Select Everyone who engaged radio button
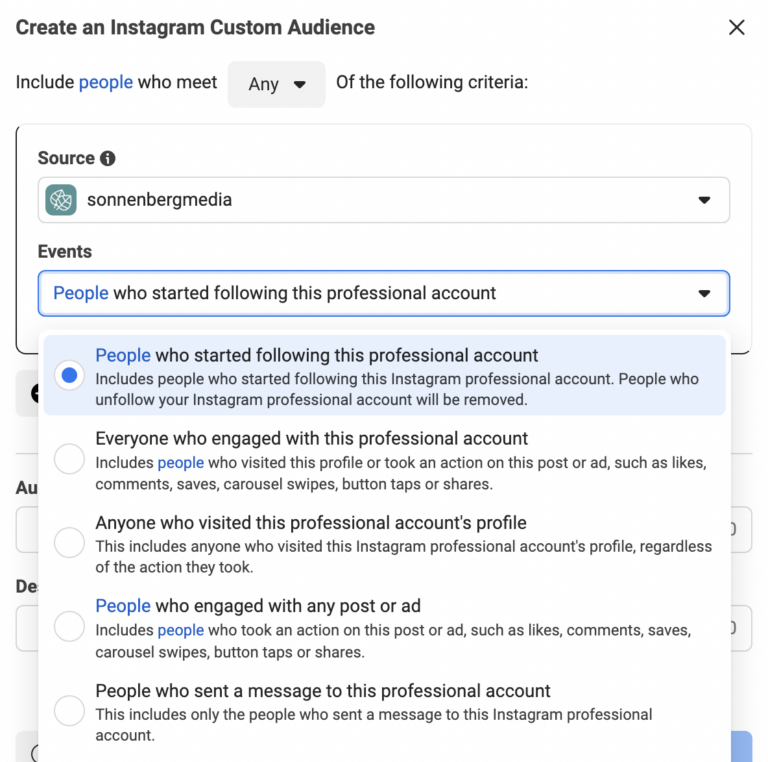Screen dimensions: 768x762 tap(69, 459)
